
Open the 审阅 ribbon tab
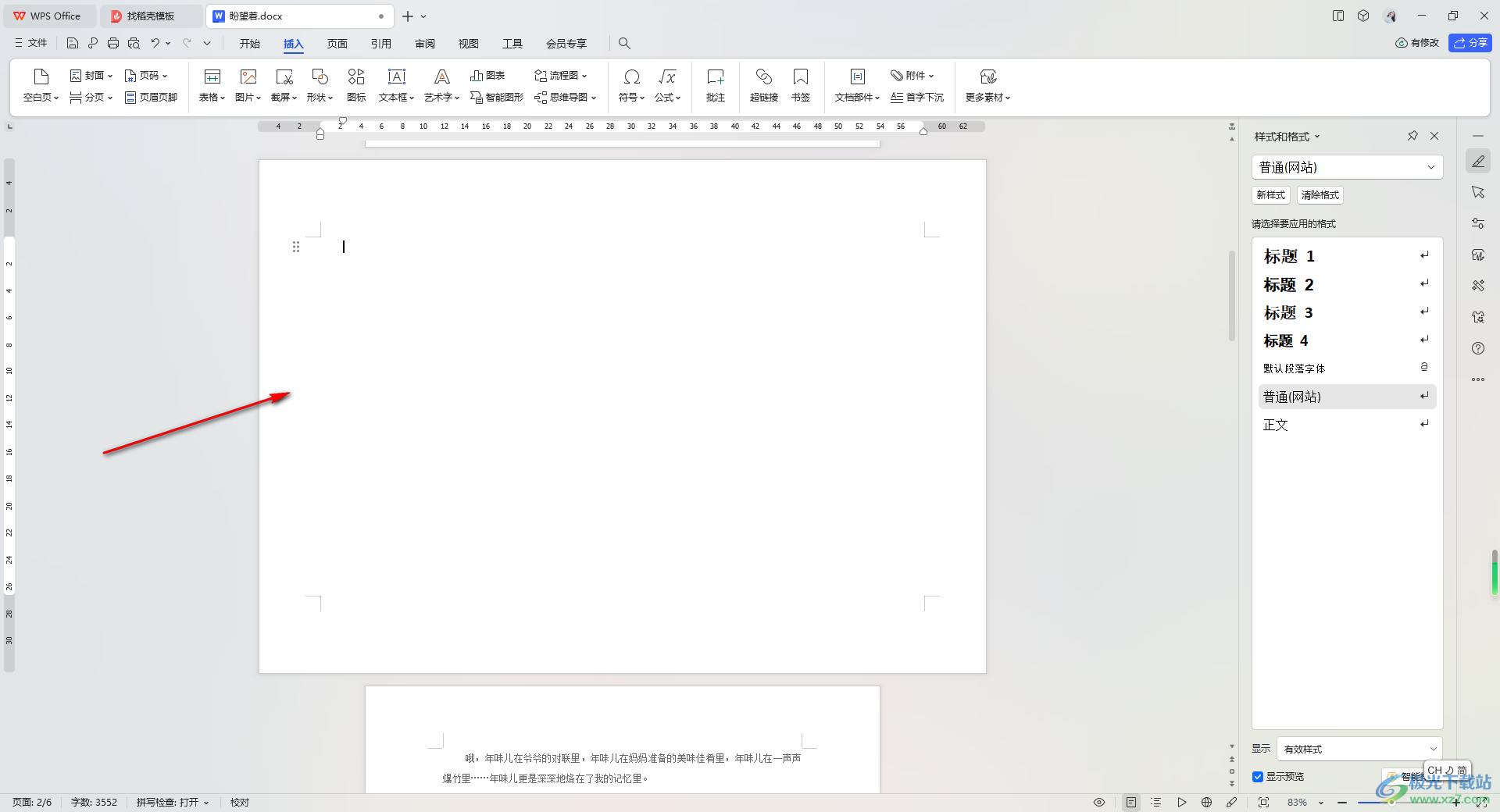click(425, 44)
